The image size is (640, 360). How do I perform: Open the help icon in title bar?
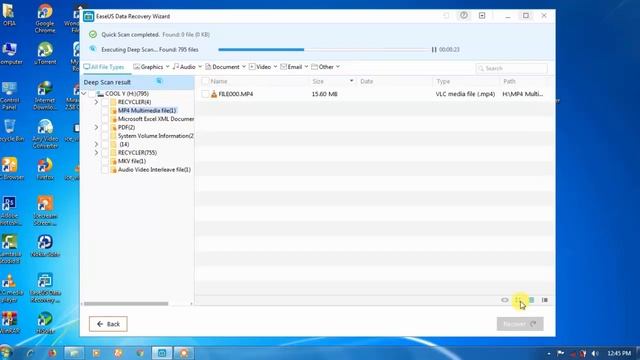[x=464, y=16]
